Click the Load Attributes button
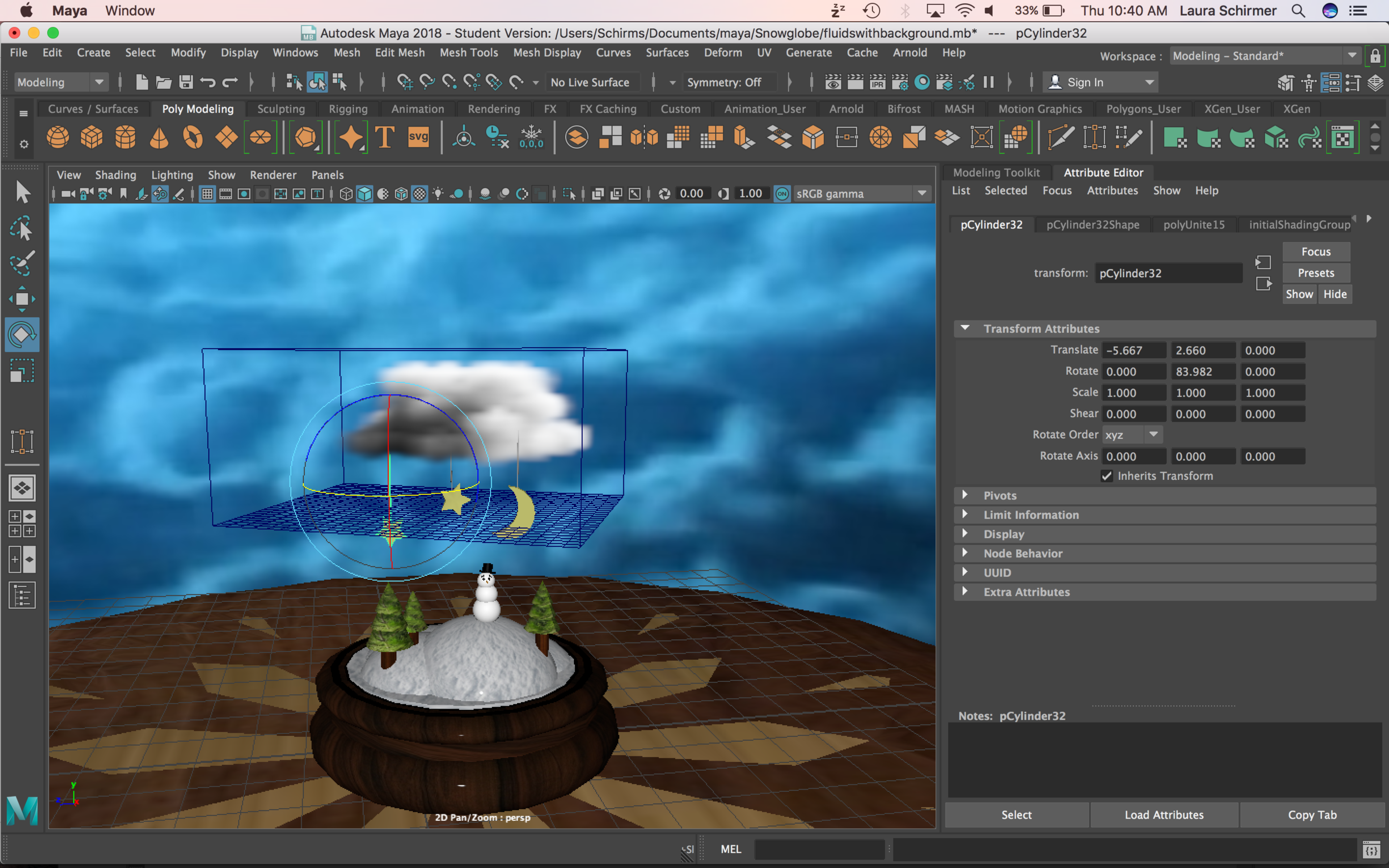Viewport: 1389px width, 868px height. (x=1164, y=815)
